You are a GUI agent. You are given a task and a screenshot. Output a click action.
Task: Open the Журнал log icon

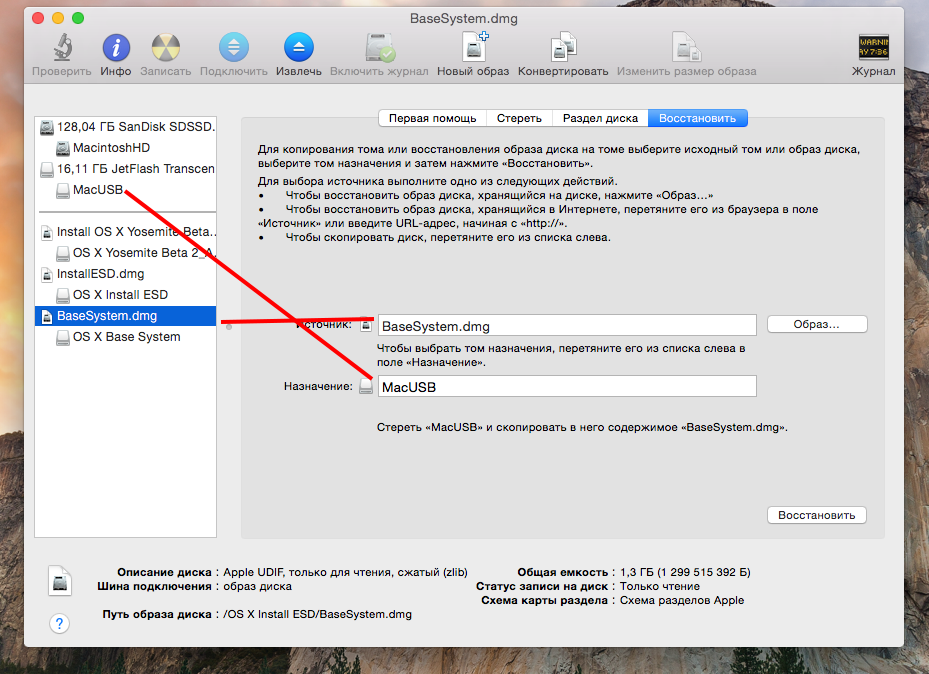(x=873, y=48)
